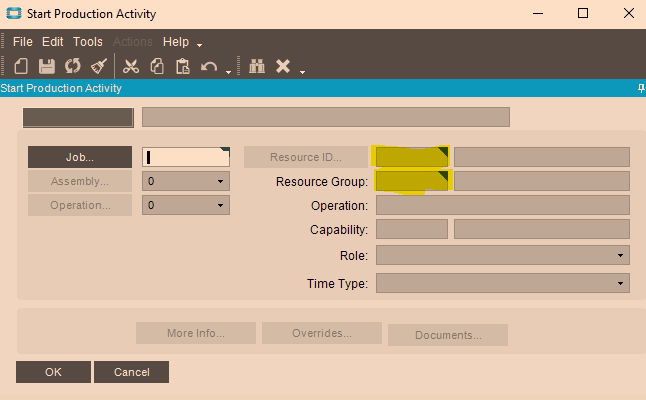This screenshot has height=400, width=646.
Task: Click the Documents... button
Action: [448, 335]
